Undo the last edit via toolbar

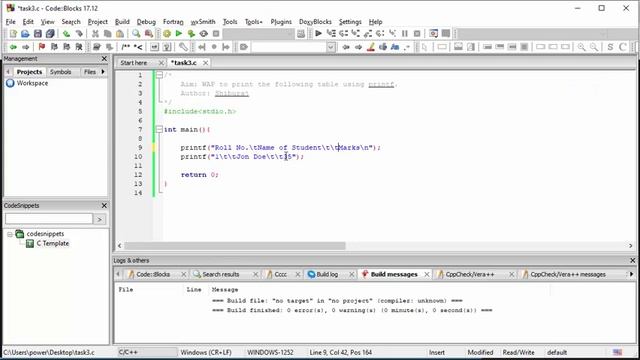(x=67, y=34)
